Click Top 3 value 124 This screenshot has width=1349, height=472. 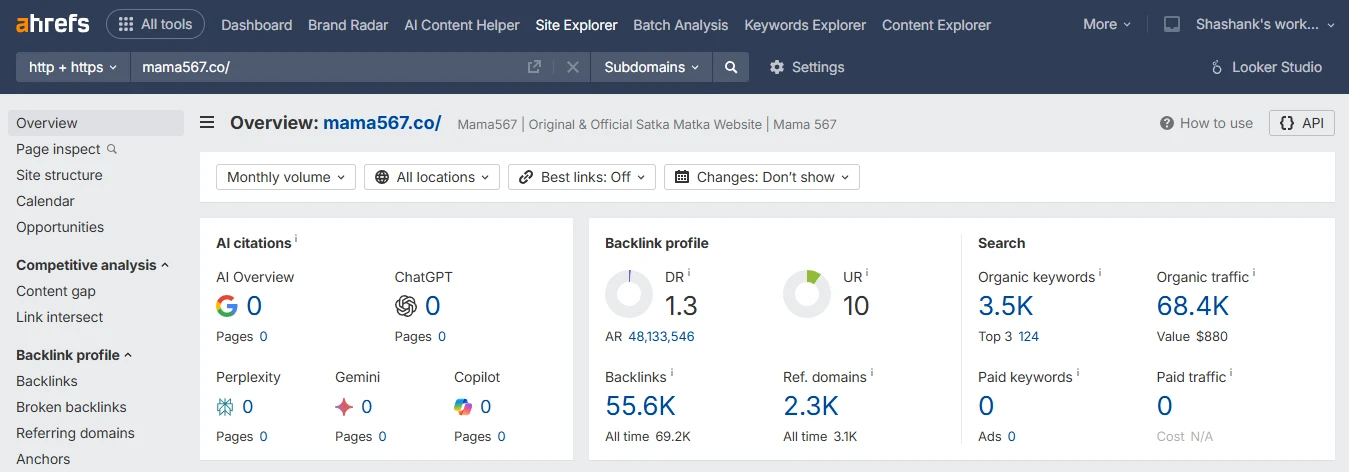pos(1029,337)
